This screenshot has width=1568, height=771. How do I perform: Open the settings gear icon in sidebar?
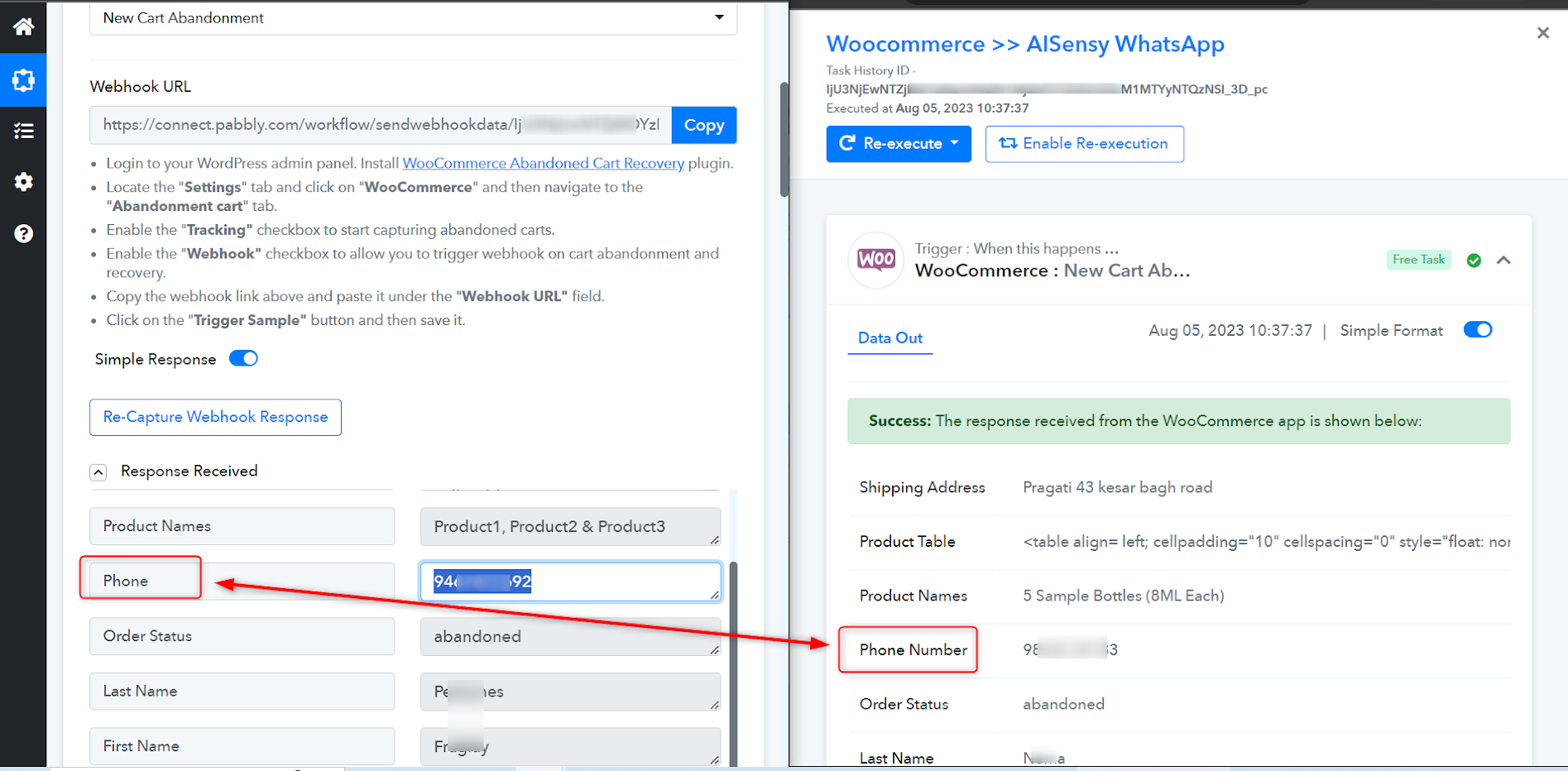(x=23, y=182)
